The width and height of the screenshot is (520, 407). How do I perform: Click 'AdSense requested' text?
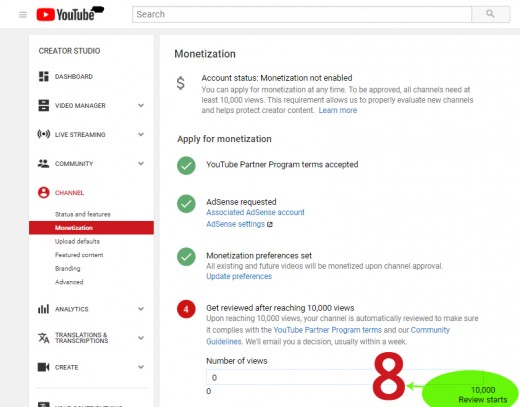point(241,202)
